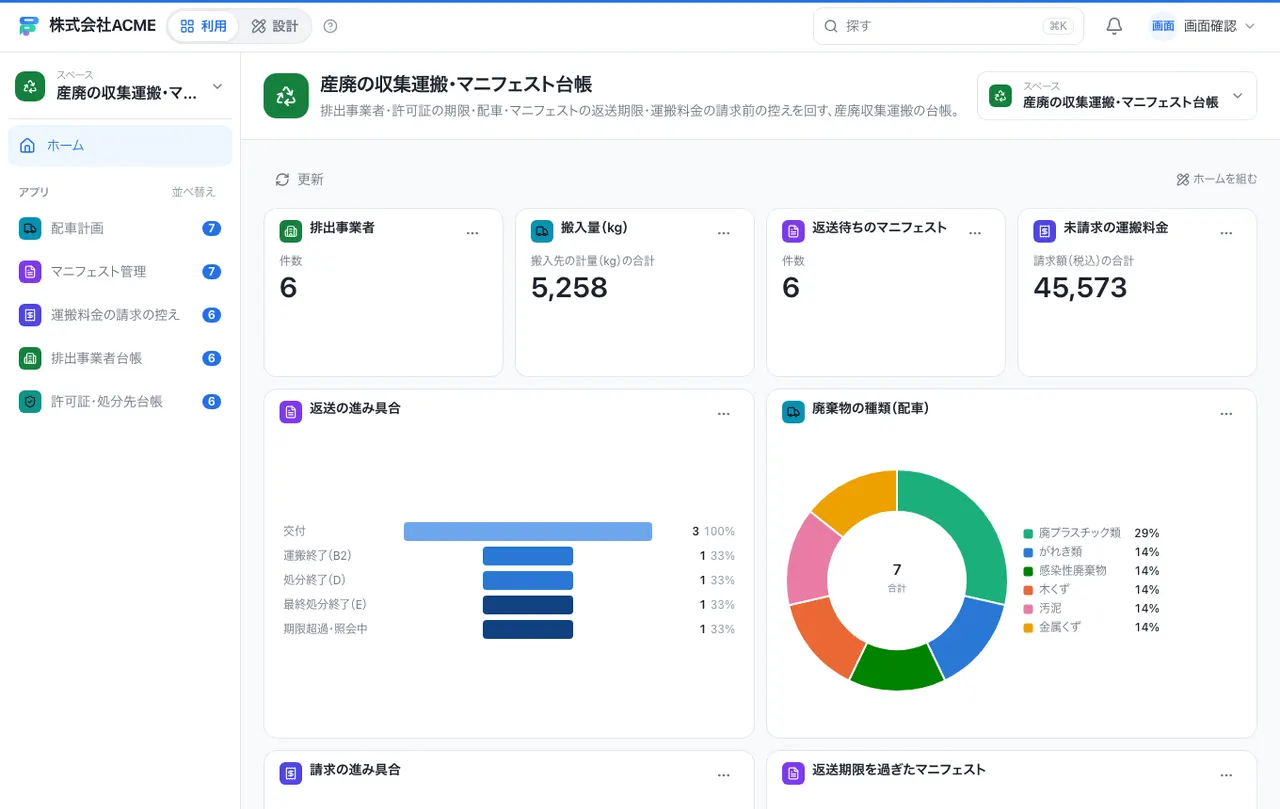Screen dimensions: 1280x809
Task: Switch to 利用 mode
Action: coord(204,26)
